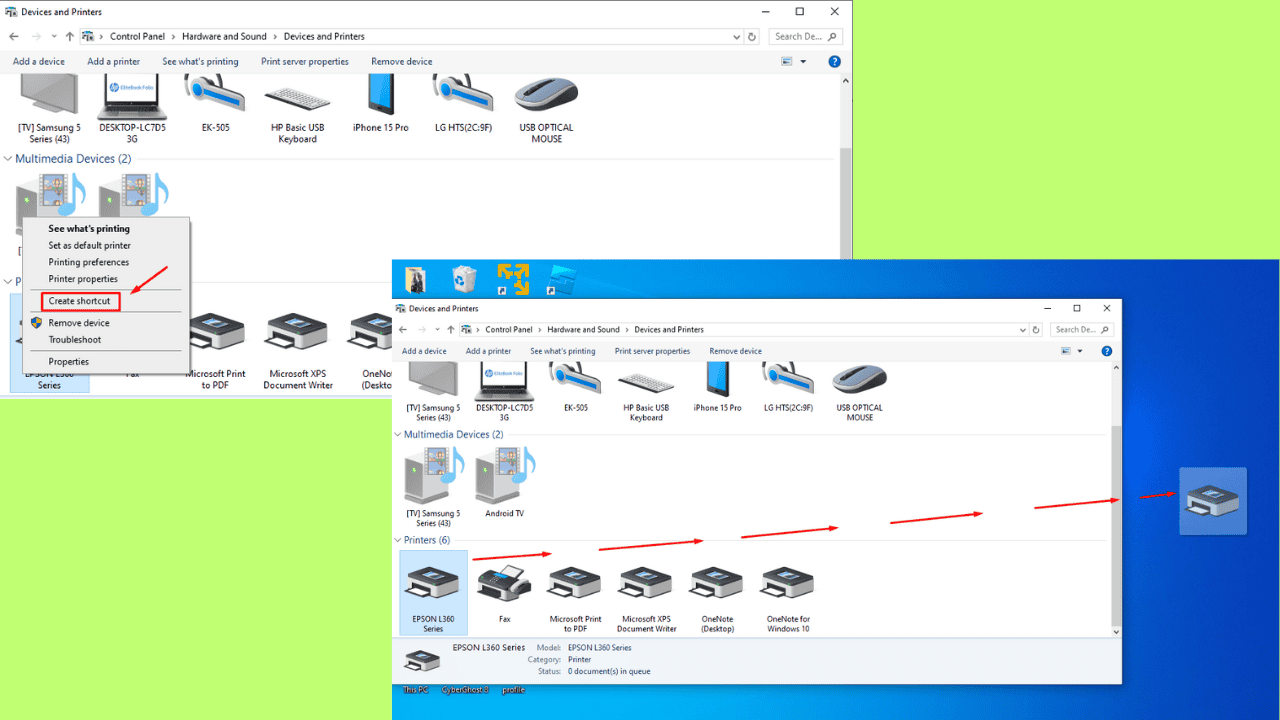Viewport: 1280px width, 720px height.
Task: Click the search box in the context-menu window
Action: (806, 36)
